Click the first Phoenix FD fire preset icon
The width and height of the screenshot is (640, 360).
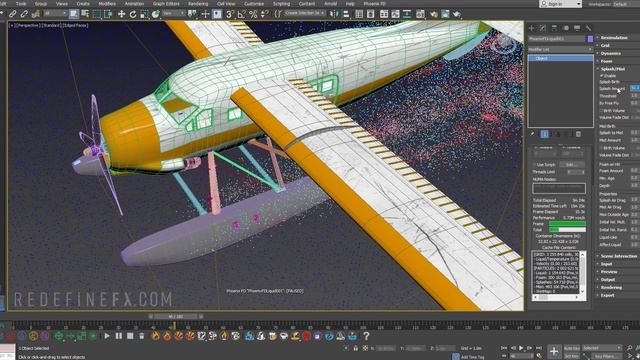(156, 336)
